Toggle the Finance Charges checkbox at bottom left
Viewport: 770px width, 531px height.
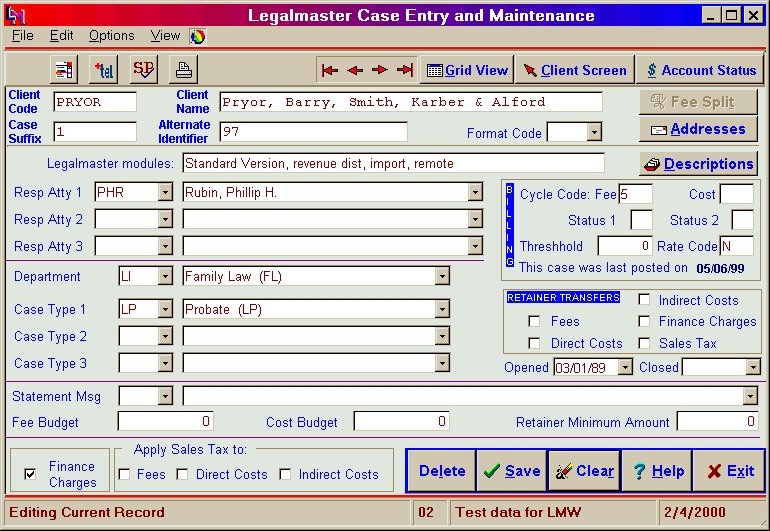tap(30, 474)
